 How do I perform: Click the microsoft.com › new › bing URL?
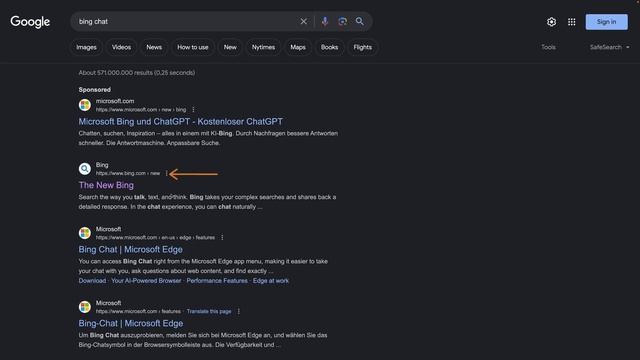pos(141,109)
